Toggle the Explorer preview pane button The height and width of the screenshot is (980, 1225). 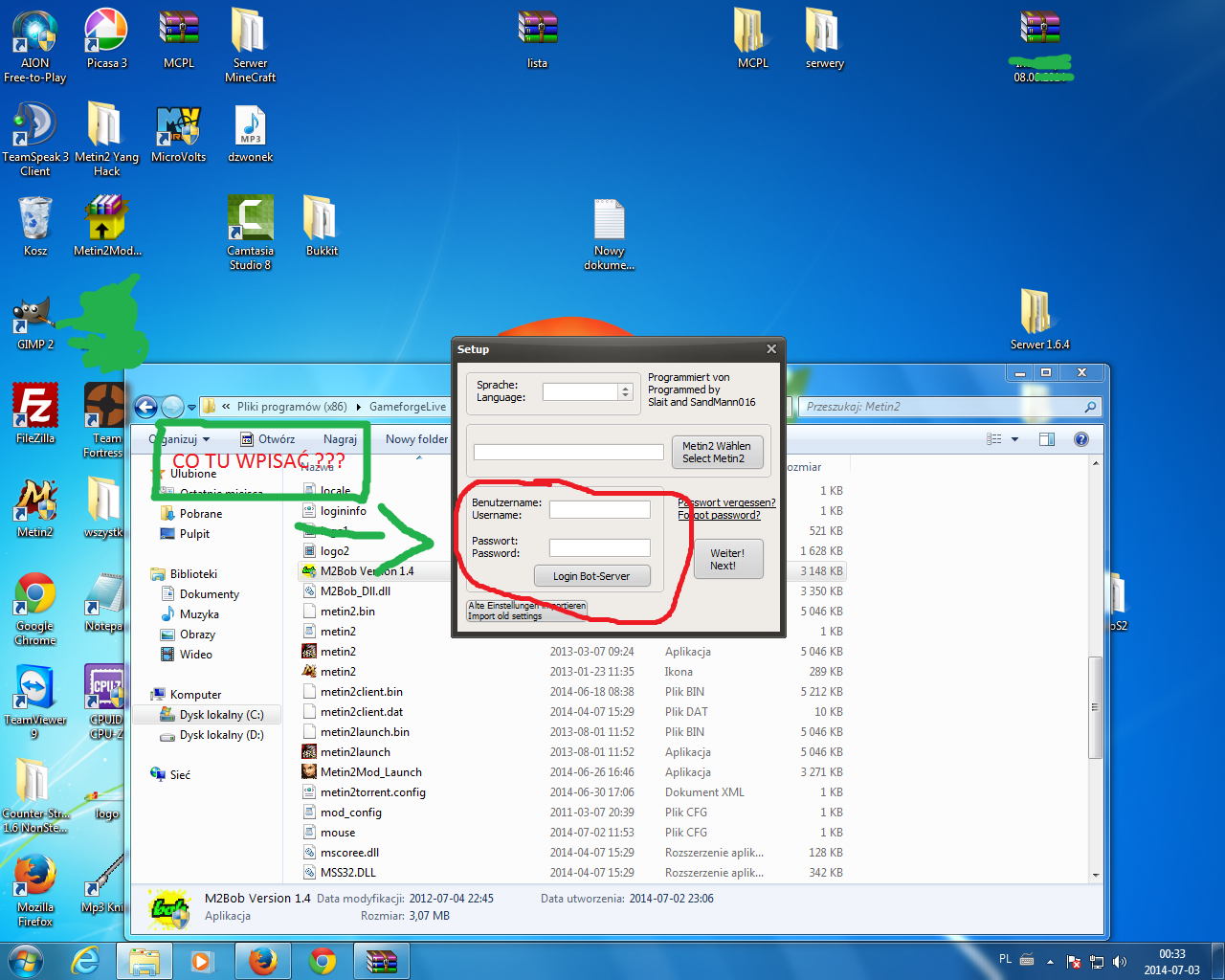click(1047, 439)
